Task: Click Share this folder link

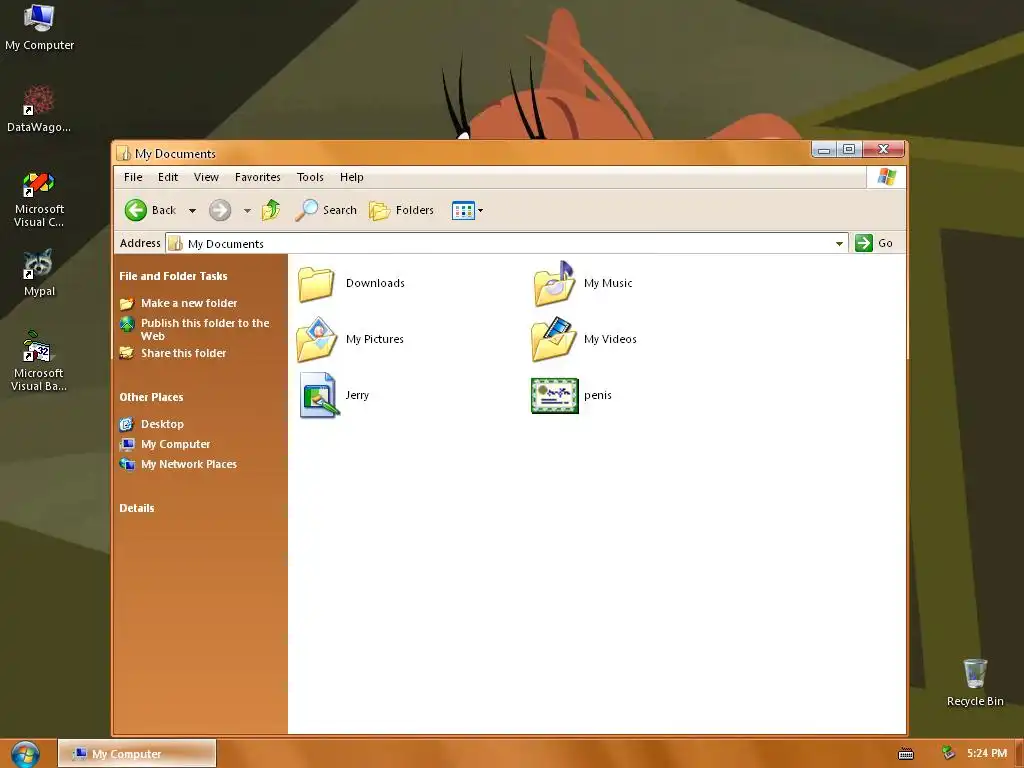Action: click(184, 353)
